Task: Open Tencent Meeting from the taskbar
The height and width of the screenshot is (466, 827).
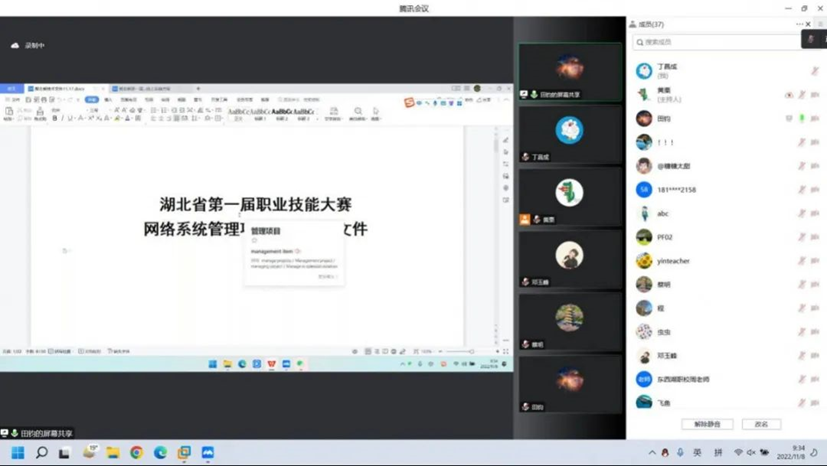Action: coord(208,453)
